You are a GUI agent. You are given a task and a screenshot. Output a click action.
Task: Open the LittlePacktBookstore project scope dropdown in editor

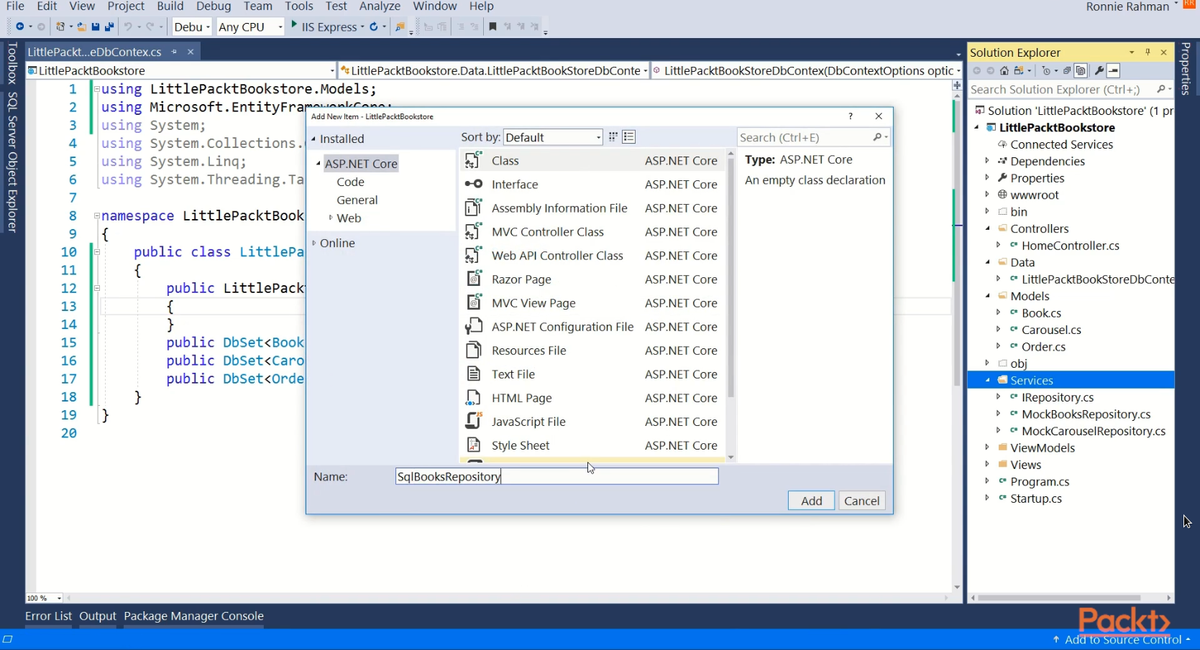(x=181, y=71)
